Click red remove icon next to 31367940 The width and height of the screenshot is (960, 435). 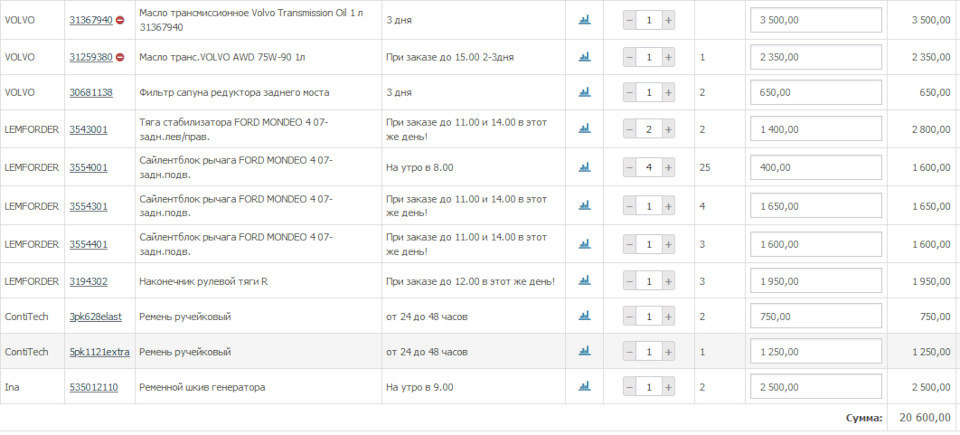point(120,20)
